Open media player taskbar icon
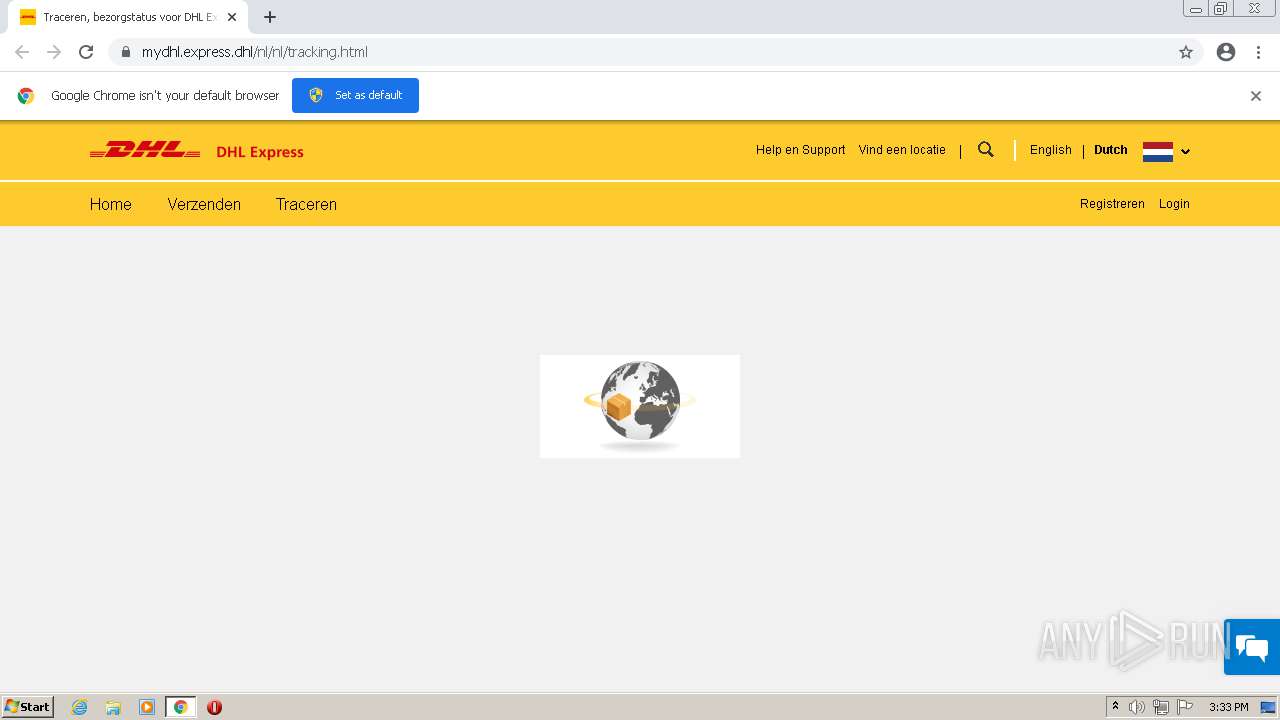This screenshot has height=720, width=1280. [147, 707]
